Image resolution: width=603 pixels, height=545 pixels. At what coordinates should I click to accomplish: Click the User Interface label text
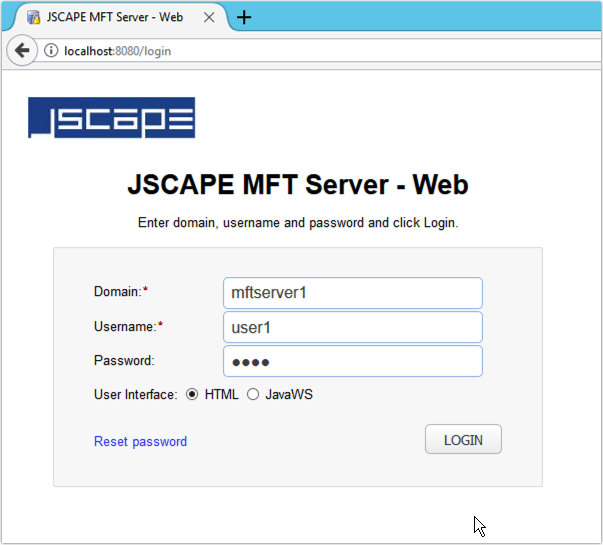135,394
